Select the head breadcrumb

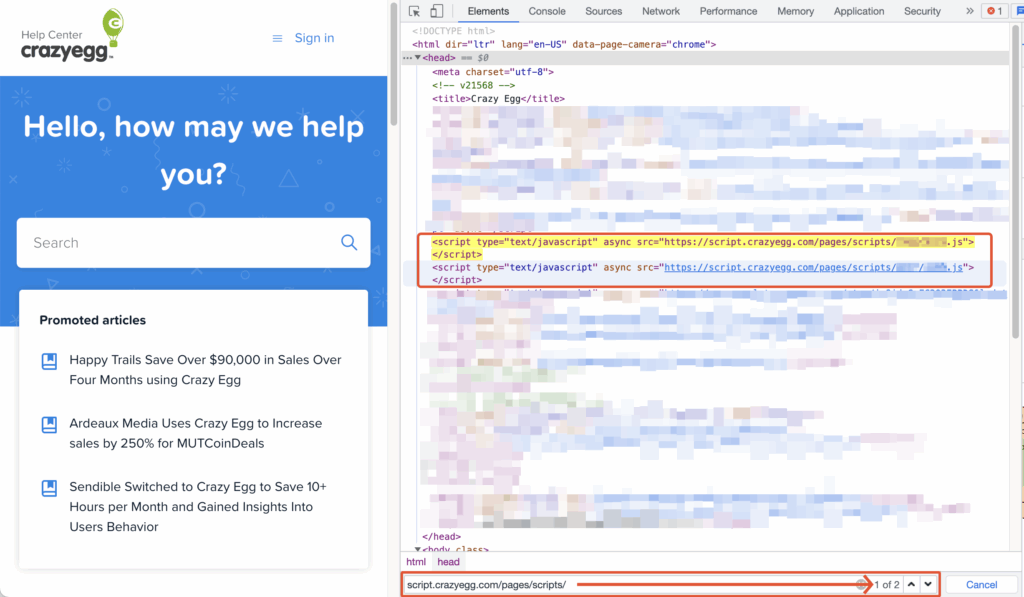tap(448, 562)
